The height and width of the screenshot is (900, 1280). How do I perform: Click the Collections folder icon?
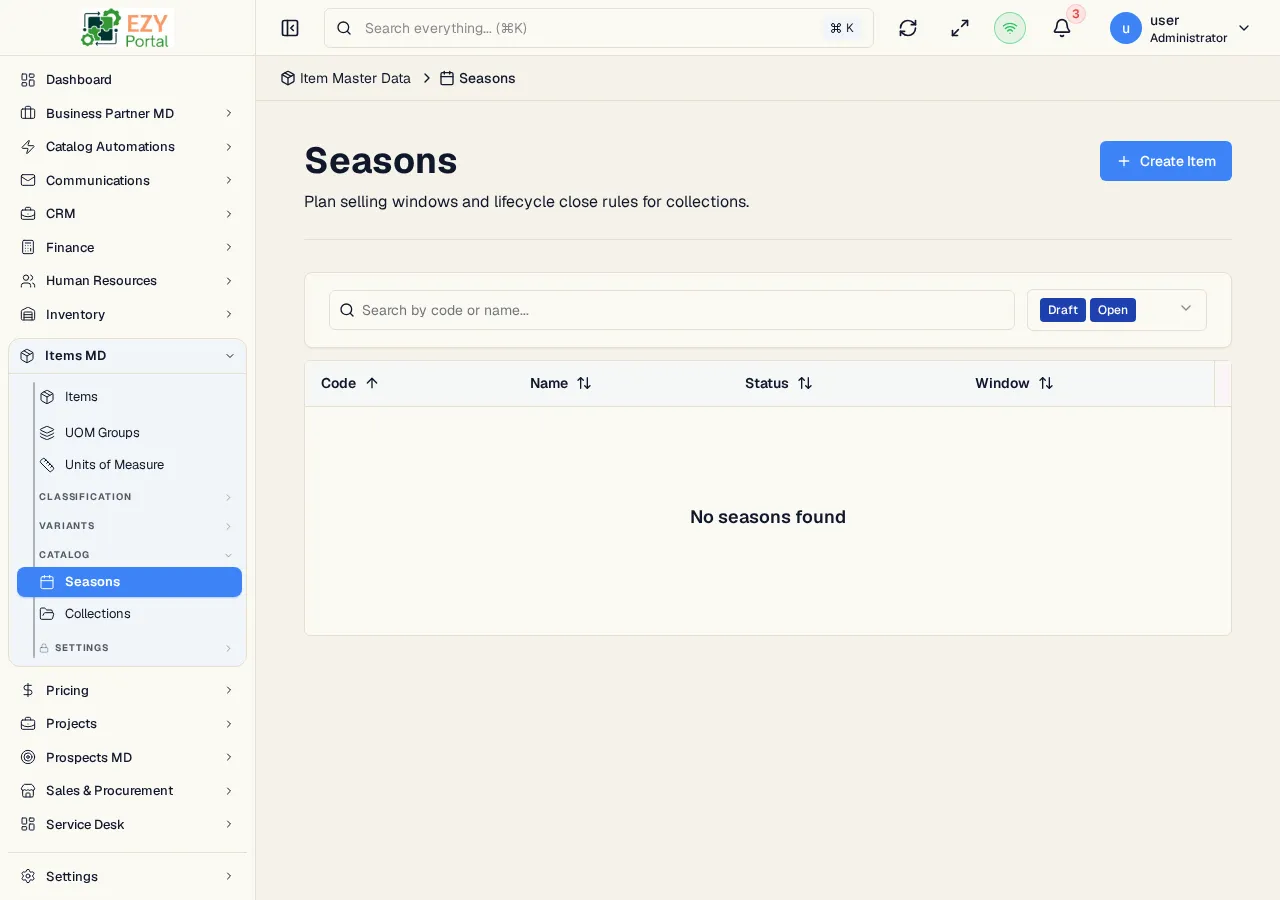click(47, 614)
